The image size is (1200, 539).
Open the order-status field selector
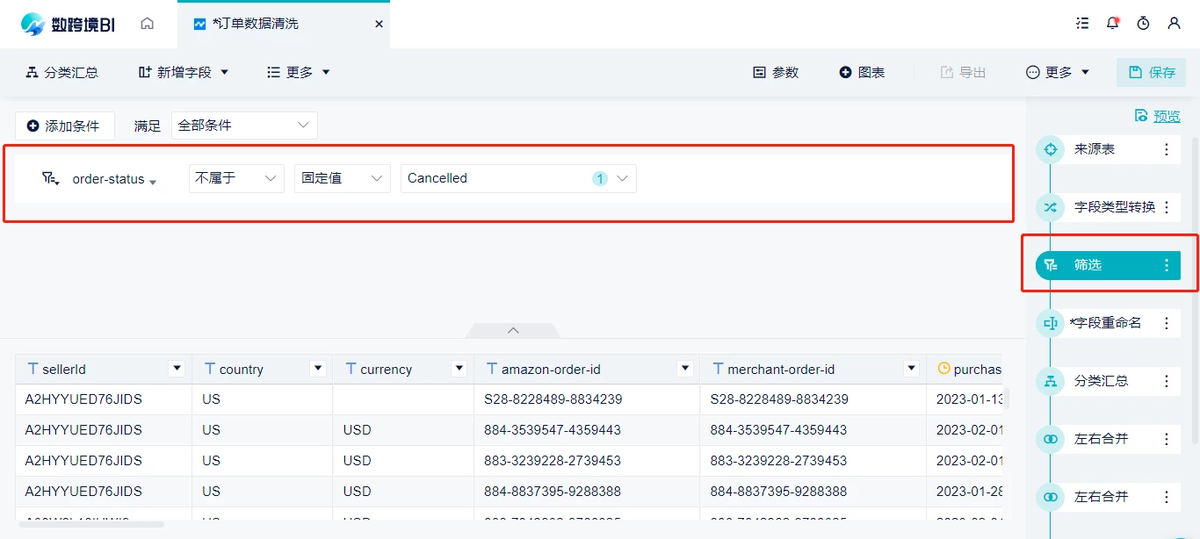coord(114,180)
